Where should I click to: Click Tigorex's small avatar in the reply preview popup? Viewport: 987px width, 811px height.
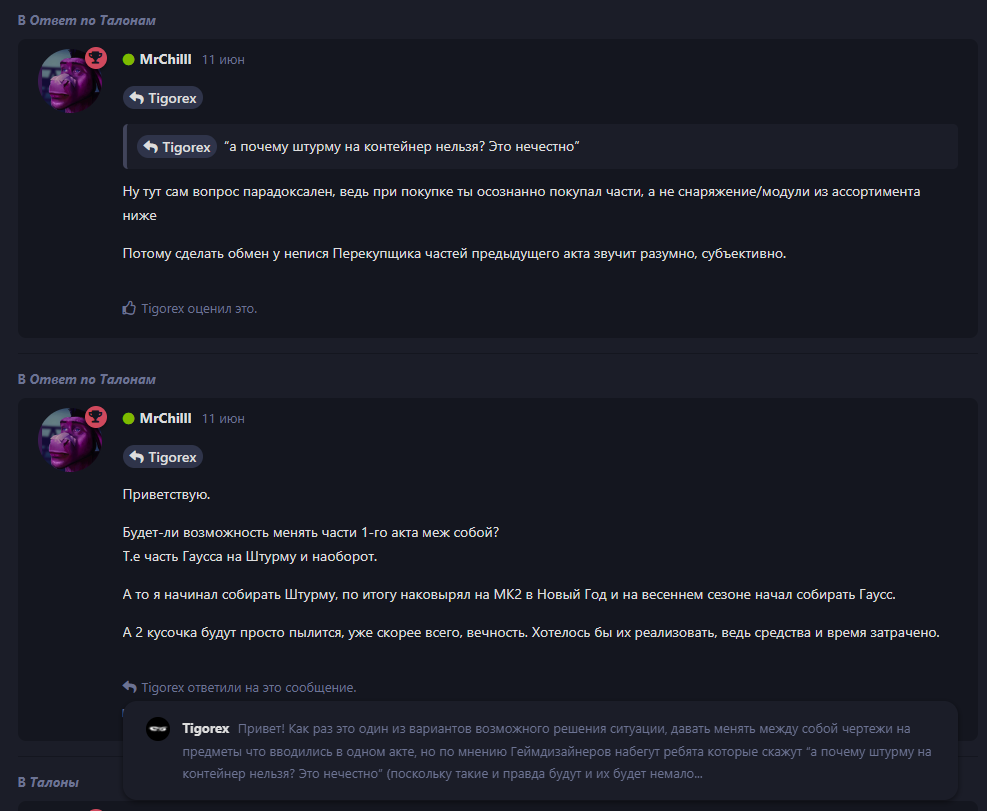pyautogui.click(x=158, y=728)
